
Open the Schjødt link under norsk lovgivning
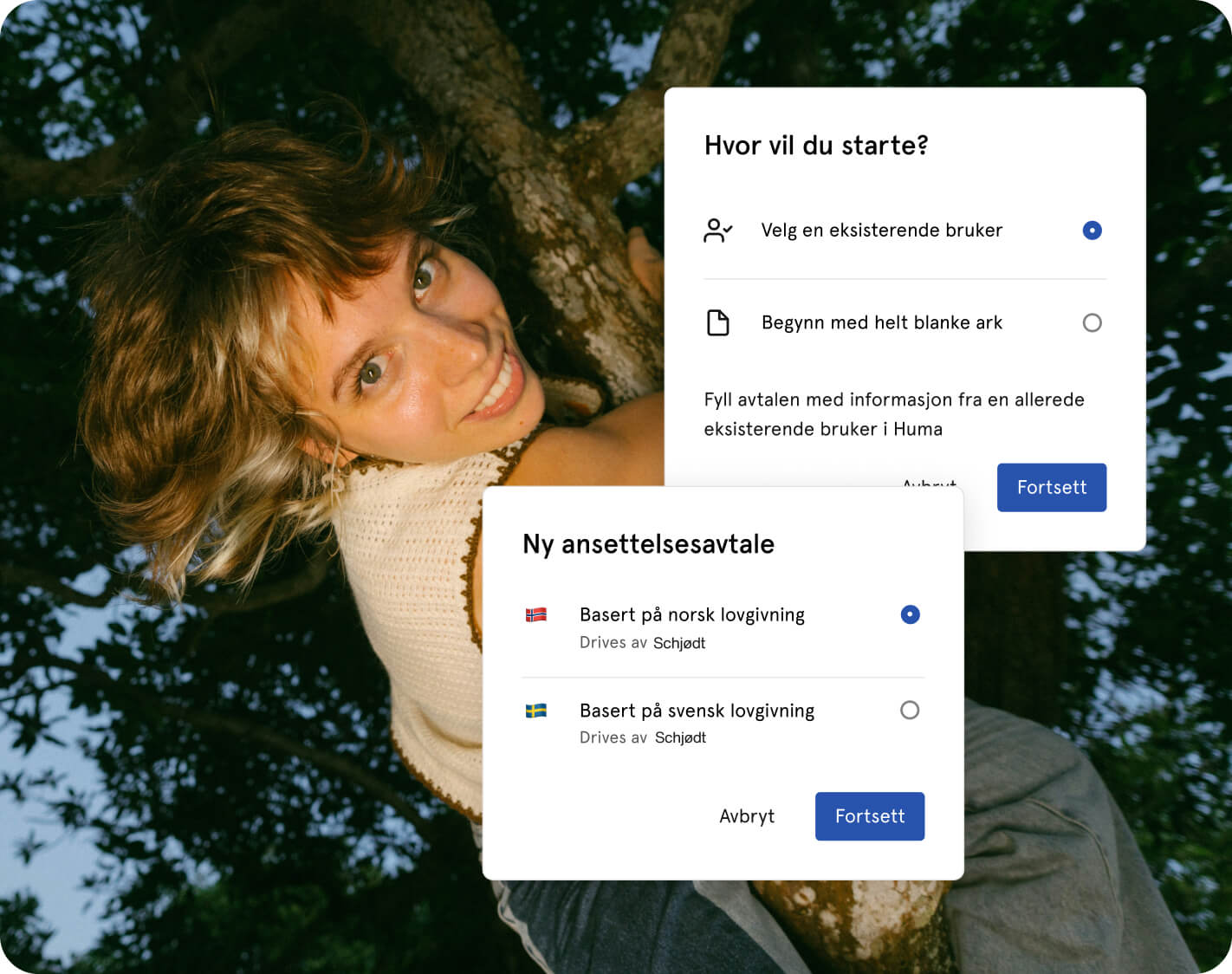tap(679, 643)
